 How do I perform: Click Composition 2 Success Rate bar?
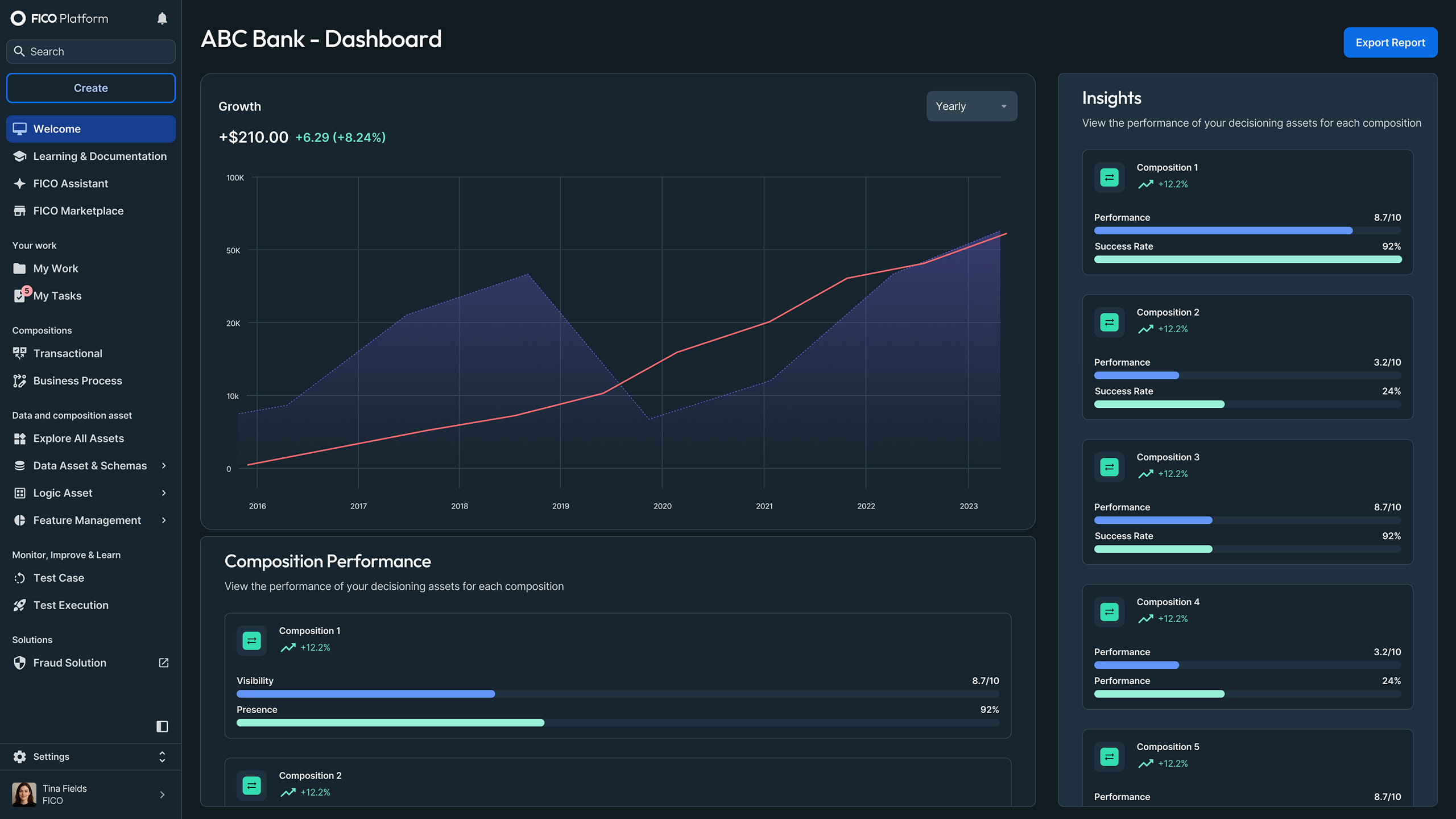[x=1247, y=404]
